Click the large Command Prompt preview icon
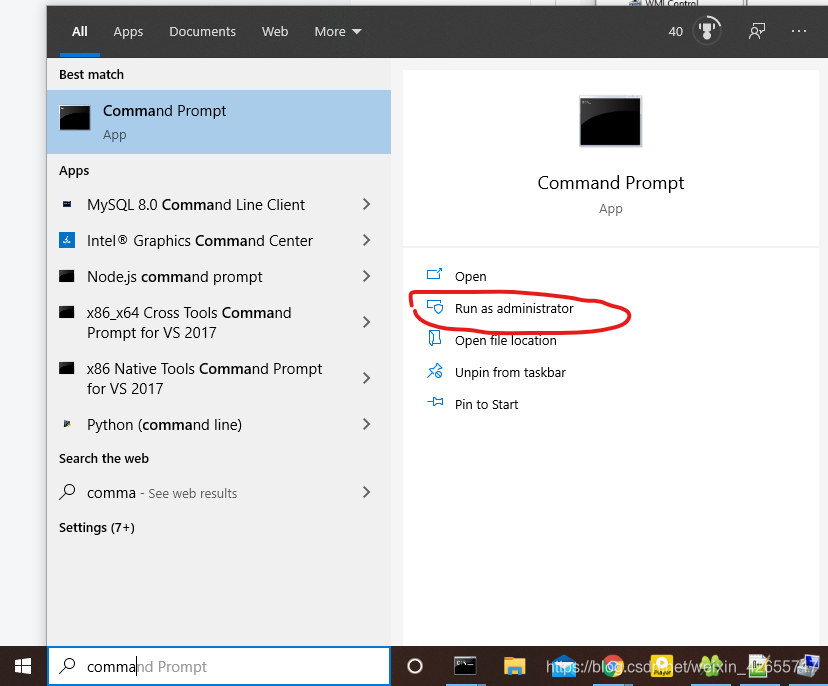828x686 pixels. [x=610, y=121]
